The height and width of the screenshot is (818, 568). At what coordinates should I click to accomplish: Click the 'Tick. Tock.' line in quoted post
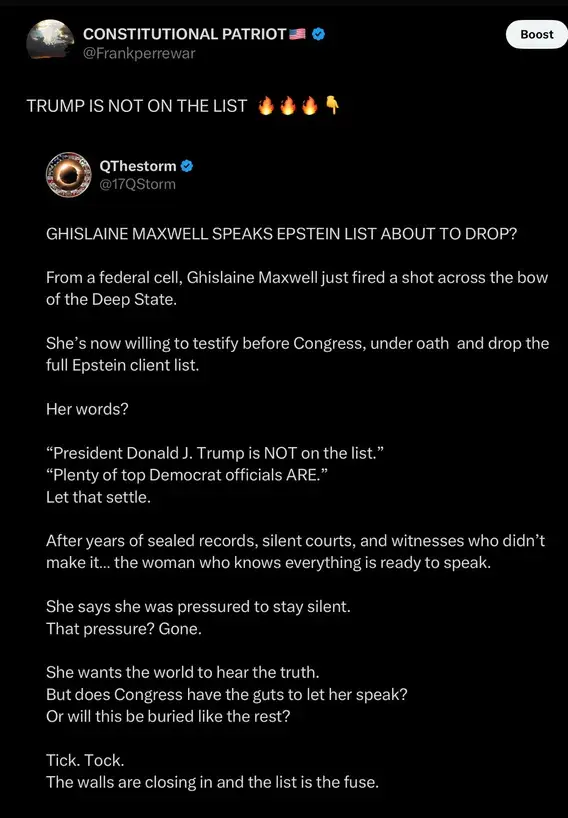[85, 760]
